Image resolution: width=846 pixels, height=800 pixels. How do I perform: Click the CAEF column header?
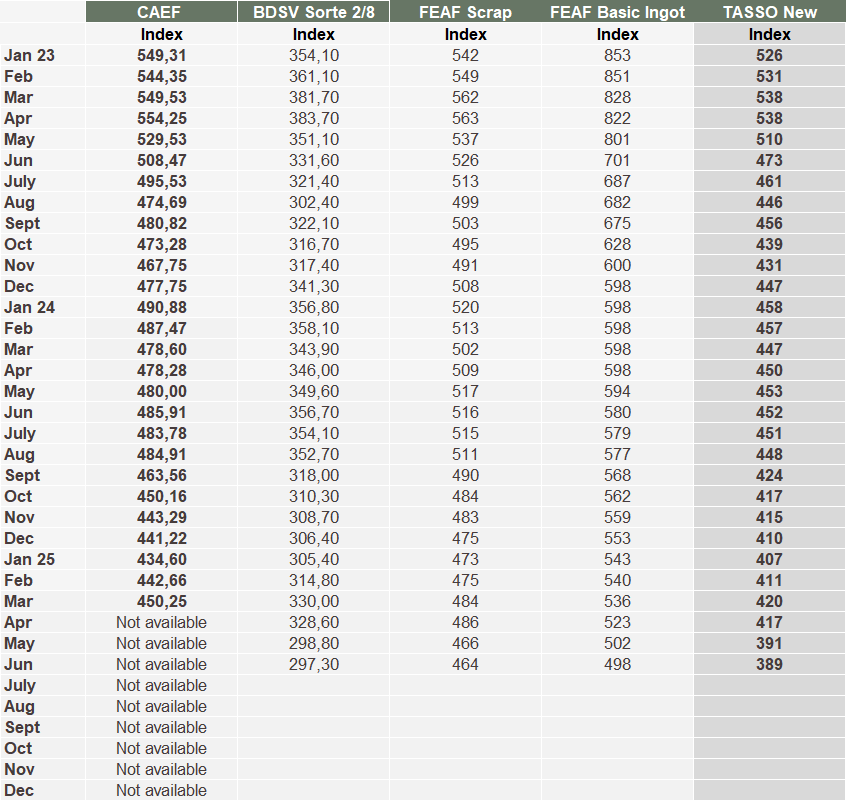161,12
